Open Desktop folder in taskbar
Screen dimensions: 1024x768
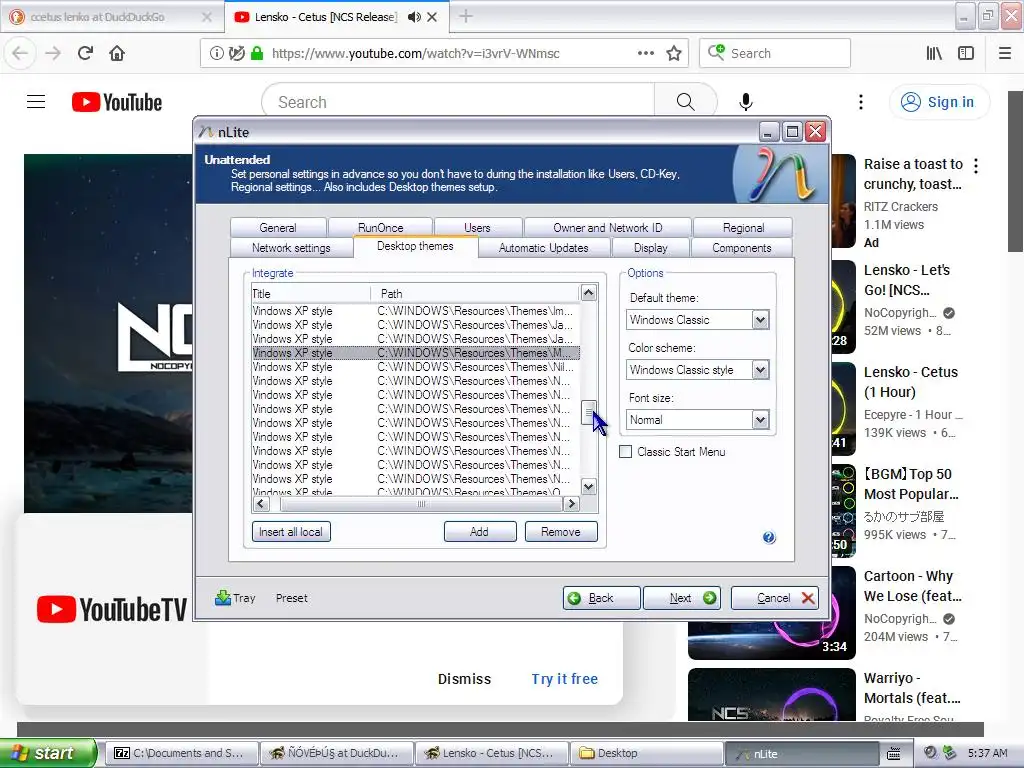pos(647,753)
